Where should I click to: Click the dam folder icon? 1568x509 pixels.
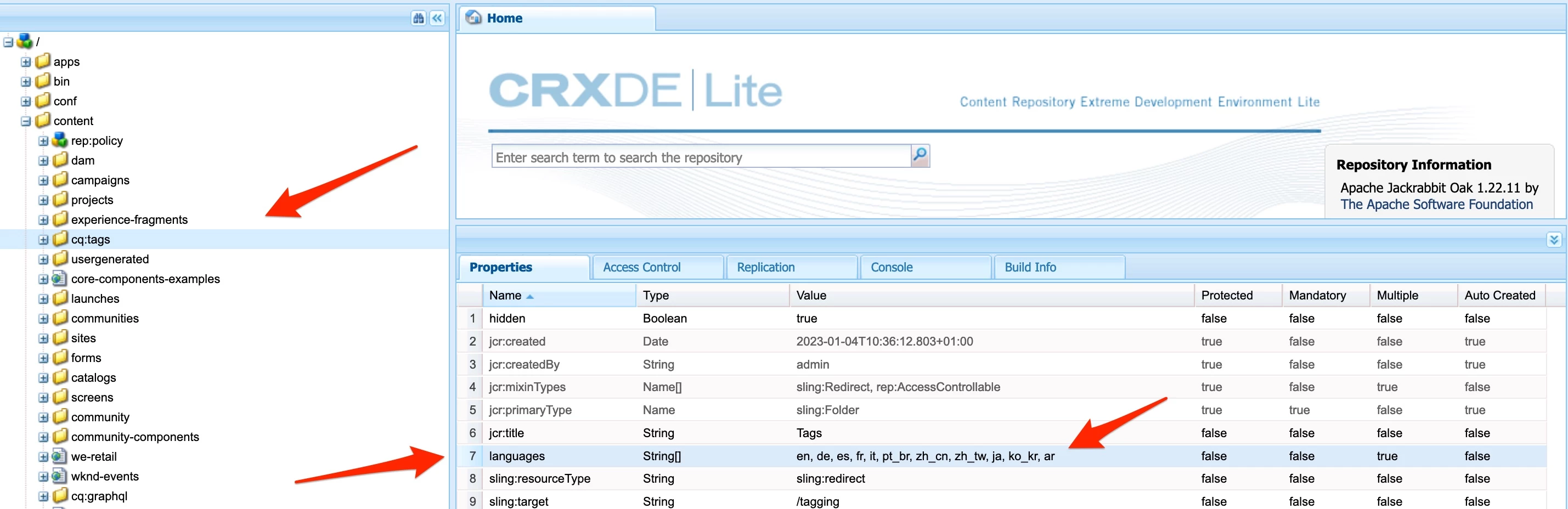(60, 160)
